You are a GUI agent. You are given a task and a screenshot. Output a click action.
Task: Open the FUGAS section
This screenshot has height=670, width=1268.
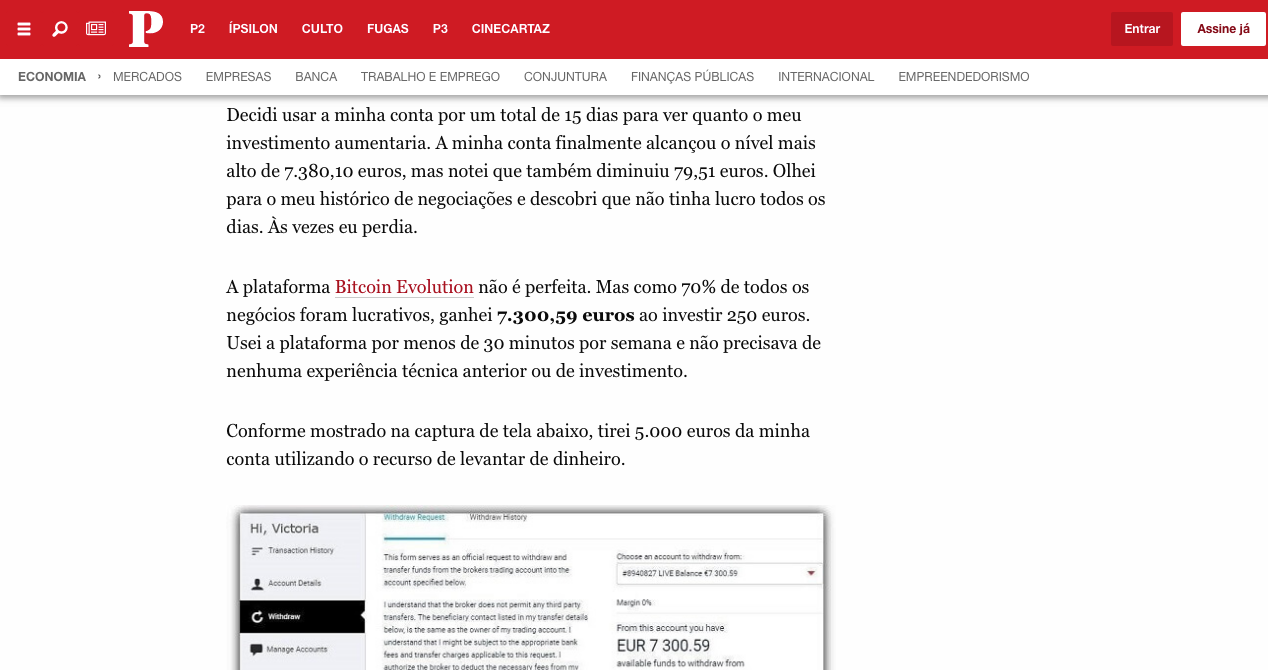coord(388,29)
